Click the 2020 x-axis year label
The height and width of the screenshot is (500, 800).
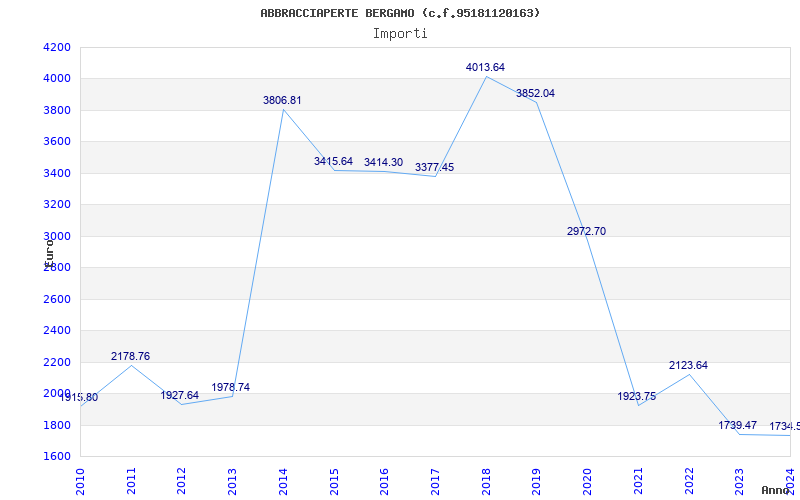coord(587,481)
